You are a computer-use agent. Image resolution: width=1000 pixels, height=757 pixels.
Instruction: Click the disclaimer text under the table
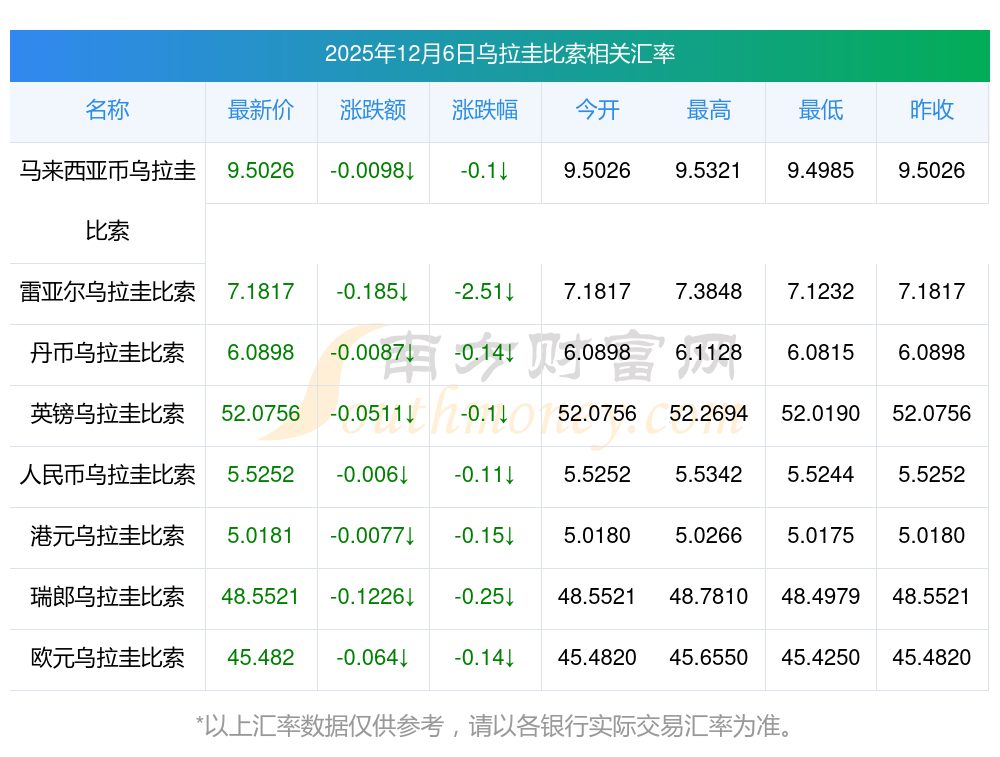(x=494, y=726)
